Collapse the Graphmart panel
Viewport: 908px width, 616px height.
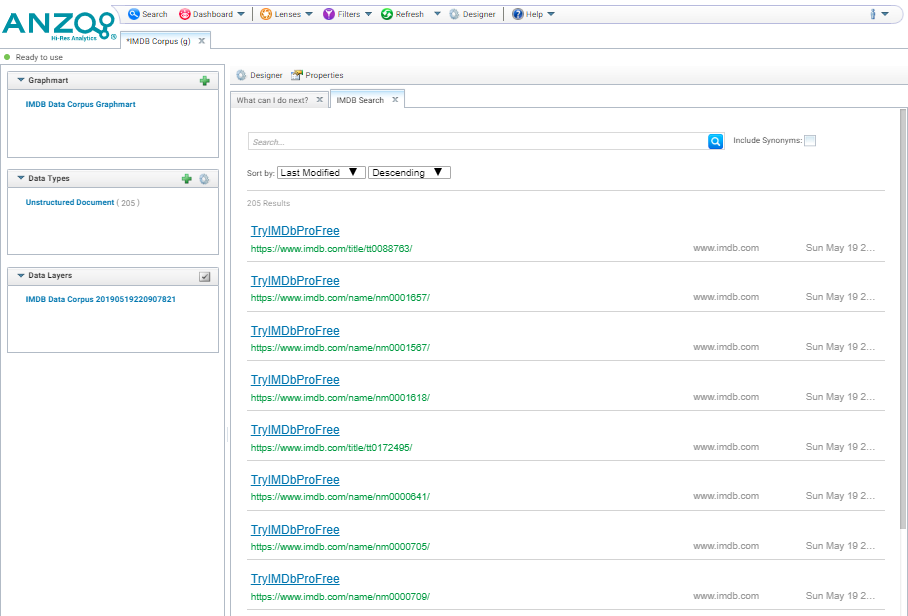[x=21, y=80]
